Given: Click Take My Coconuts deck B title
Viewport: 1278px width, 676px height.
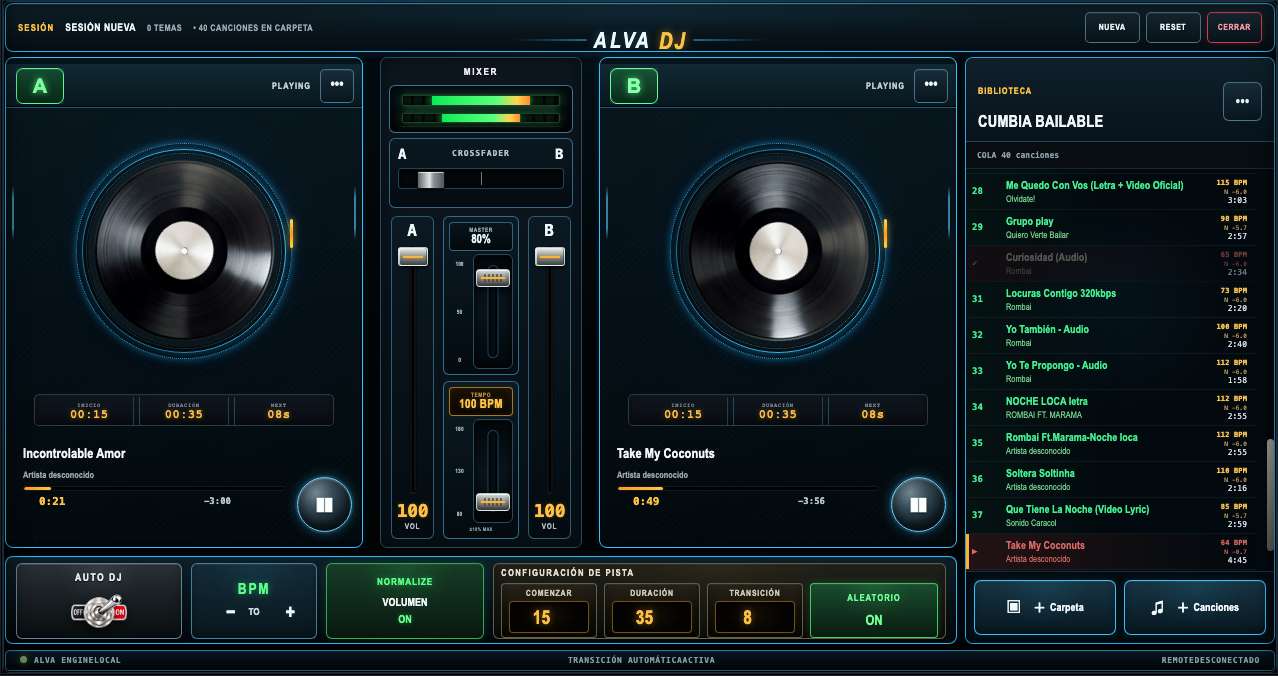Looking at the screenshot, I should tap(666, 453).
